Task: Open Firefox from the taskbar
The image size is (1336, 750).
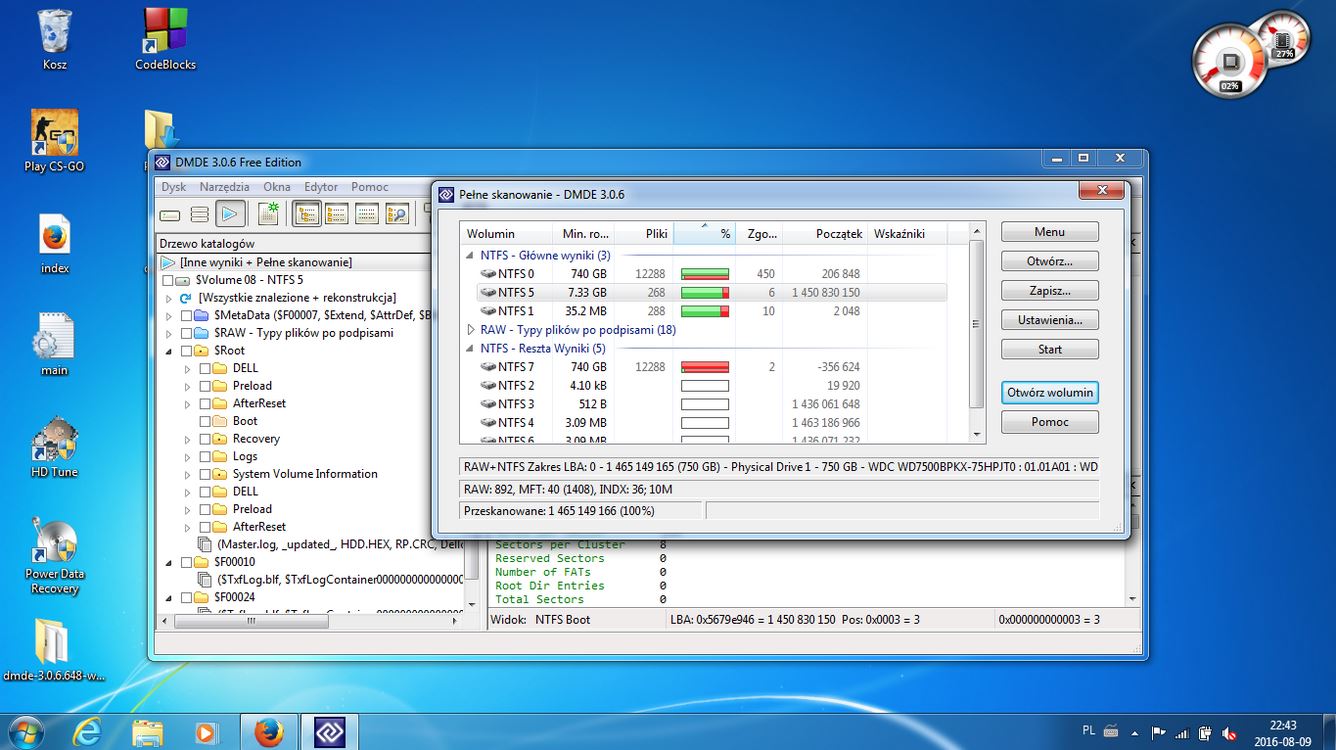Action: (268, 732)
